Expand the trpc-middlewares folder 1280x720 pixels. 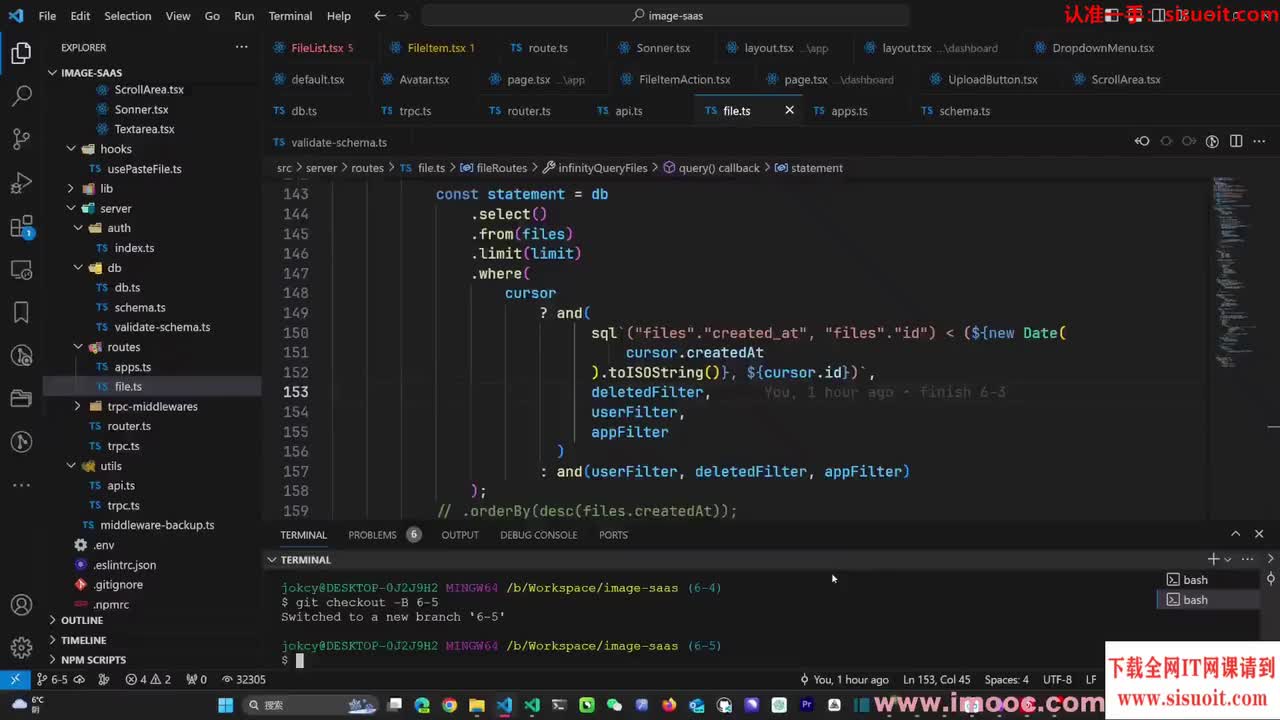pos(78,406)
